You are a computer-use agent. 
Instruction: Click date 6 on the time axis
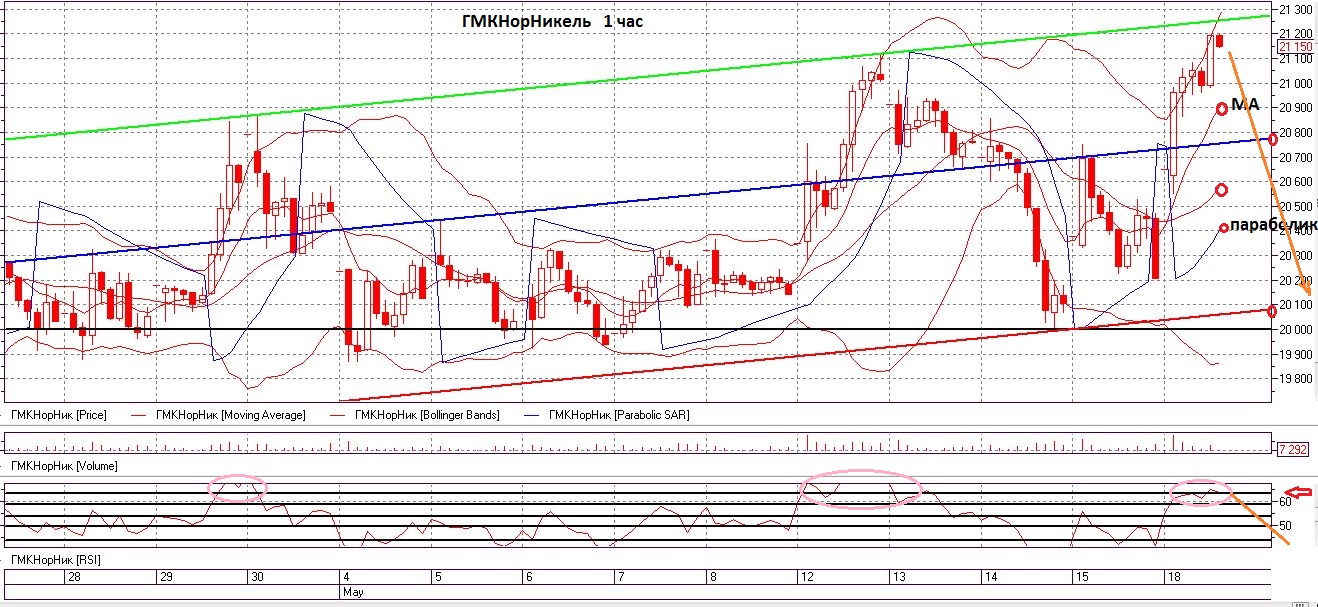[530, 578]
